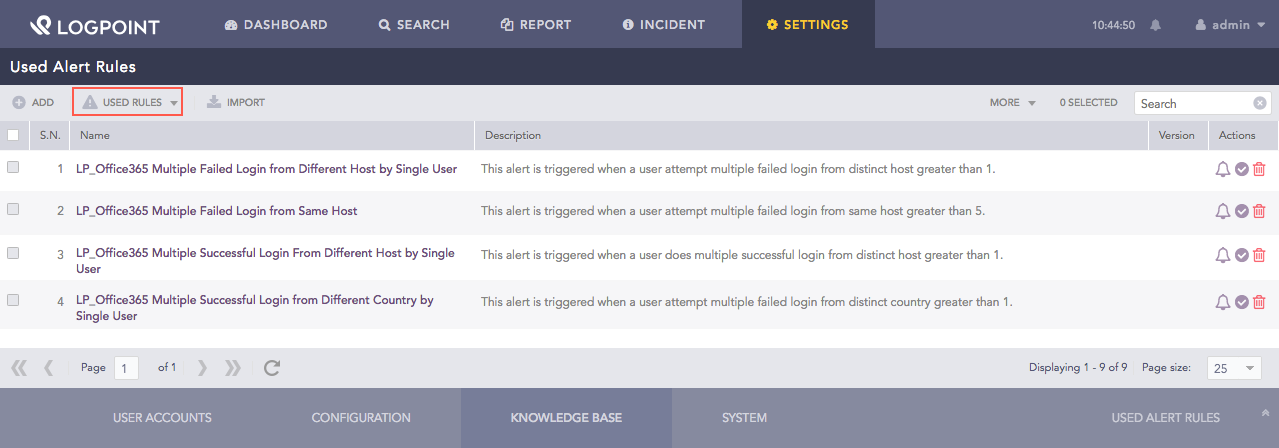Delete row 3 Successful Login Different Host rule
The width and height of the screenshot is (1279, 448).
pos(1259,255)
